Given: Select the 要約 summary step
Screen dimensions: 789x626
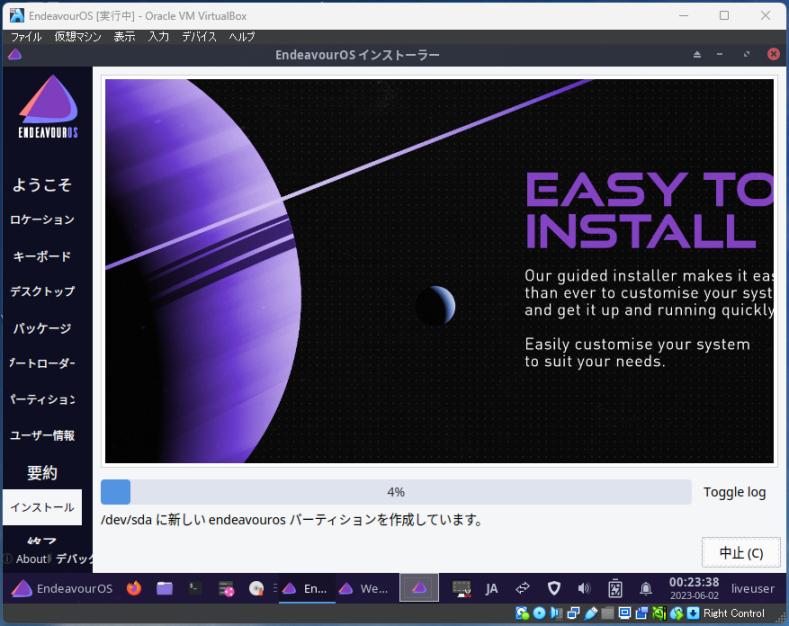Looking at the screenshot, I should point(42,473).
